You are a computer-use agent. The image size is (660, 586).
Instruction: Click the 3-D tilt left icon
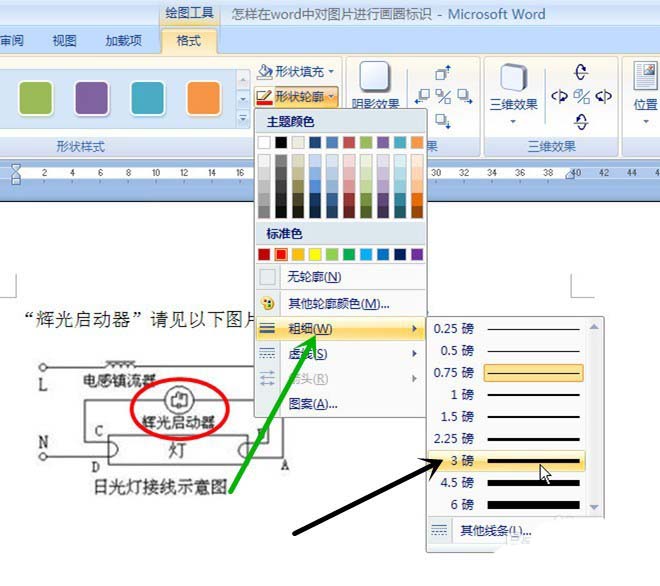pos(559,97)
